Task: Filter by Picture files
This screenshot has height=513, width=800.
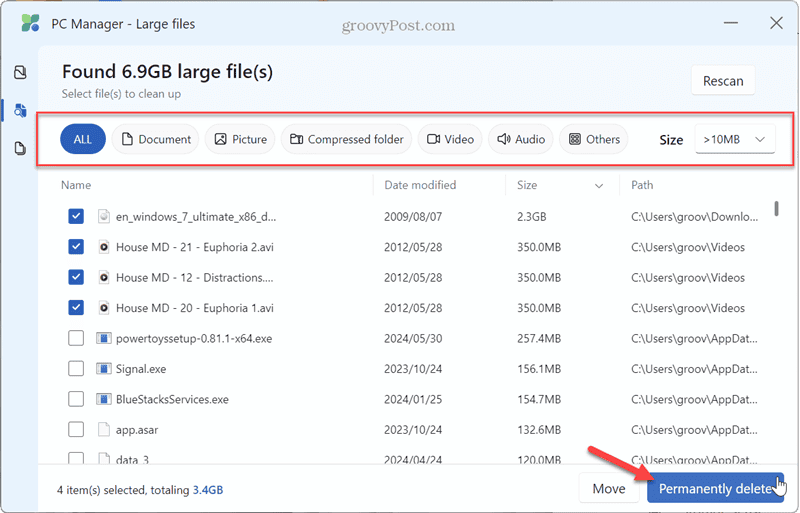Action: (x=240, y=139)
